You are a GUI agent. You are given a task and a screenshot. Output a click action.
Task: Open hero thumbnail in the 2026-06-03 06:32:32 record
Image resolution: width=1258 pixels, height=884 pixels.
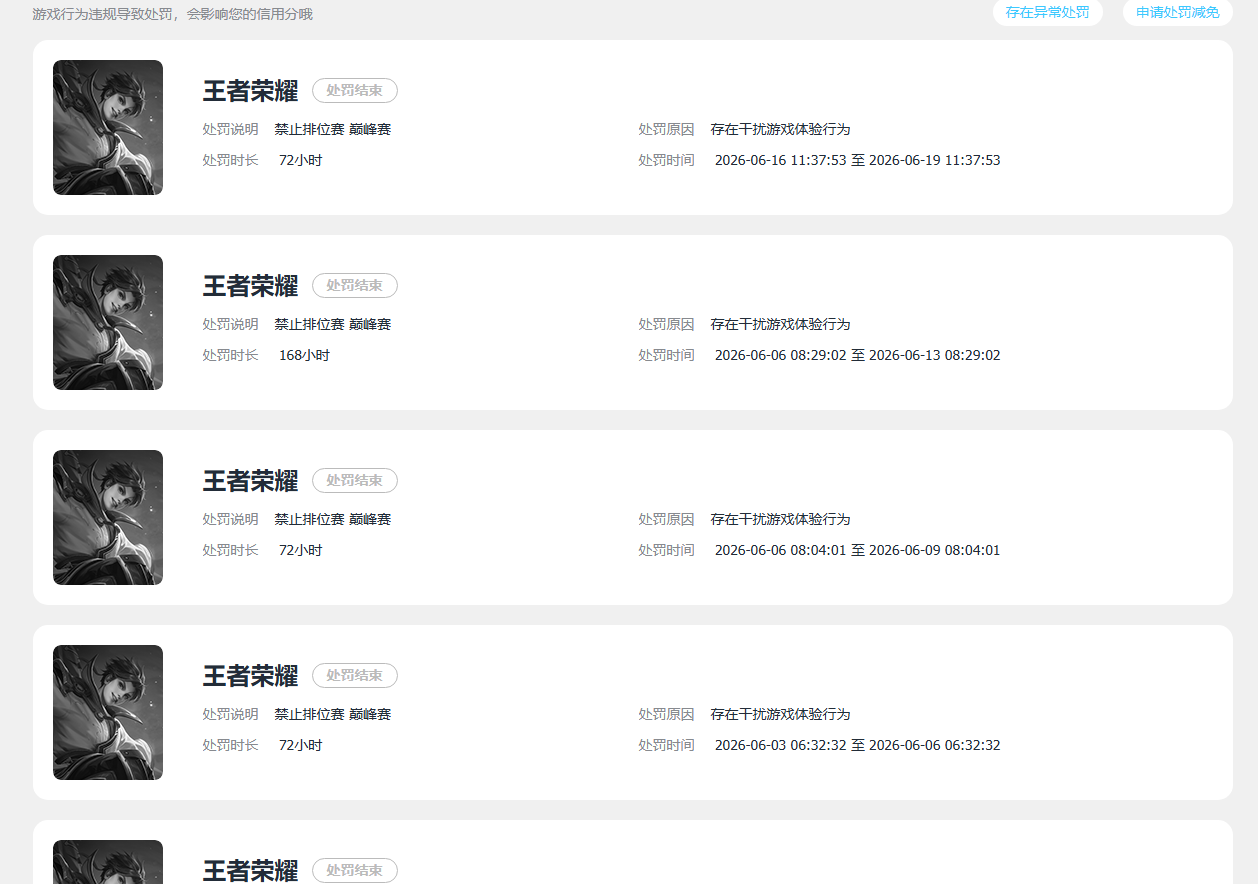tap(108, 713)
